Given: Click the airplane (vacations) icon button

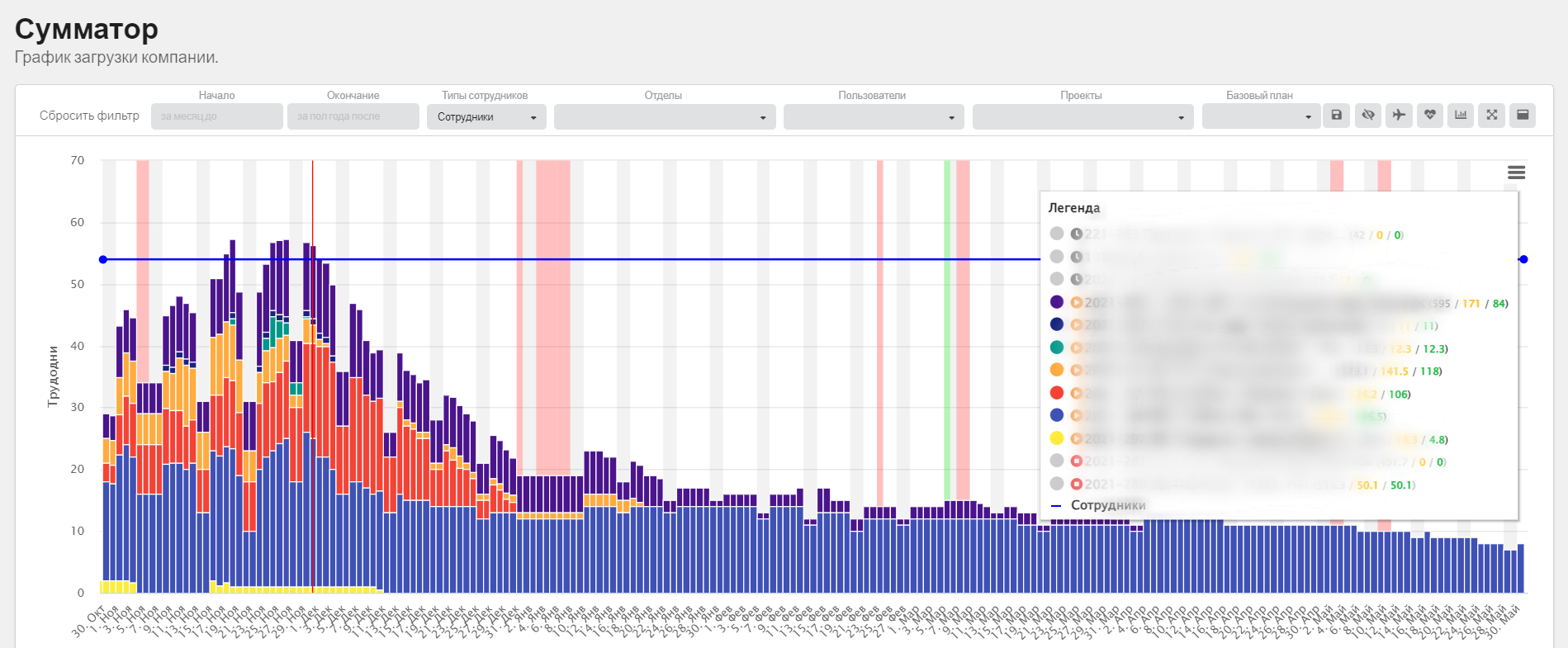Looking at the screenshot, I should pyautogui.click(x=1399, y=116).
